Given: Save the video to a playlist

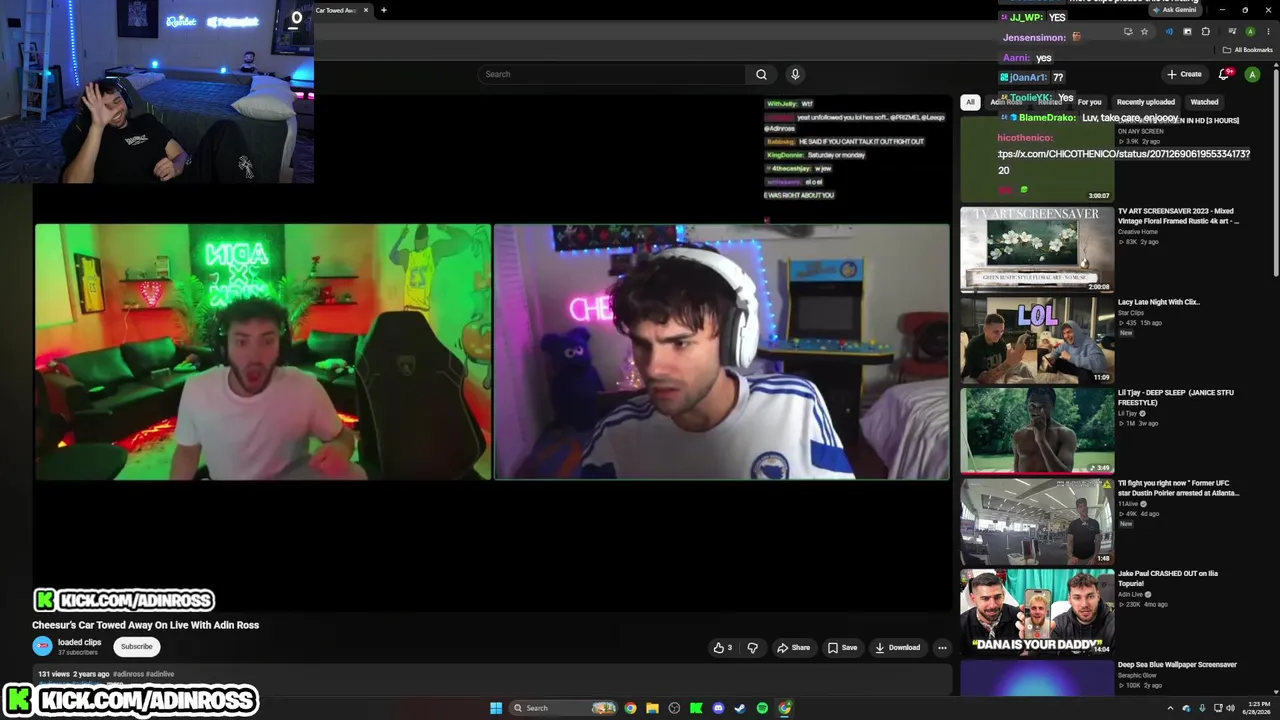Looking at the screenshot, I should [842, 647].
